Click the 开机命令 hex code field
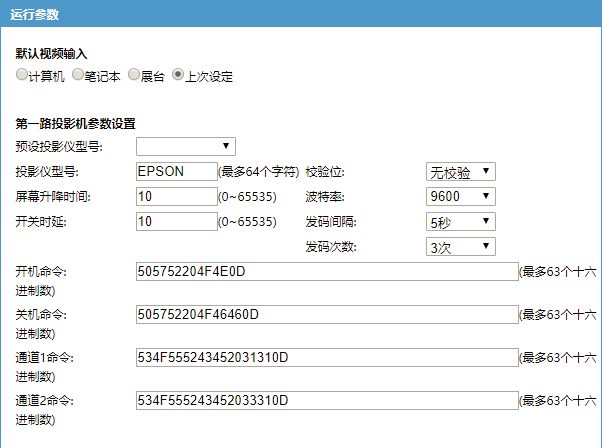 tap(327, 272)
